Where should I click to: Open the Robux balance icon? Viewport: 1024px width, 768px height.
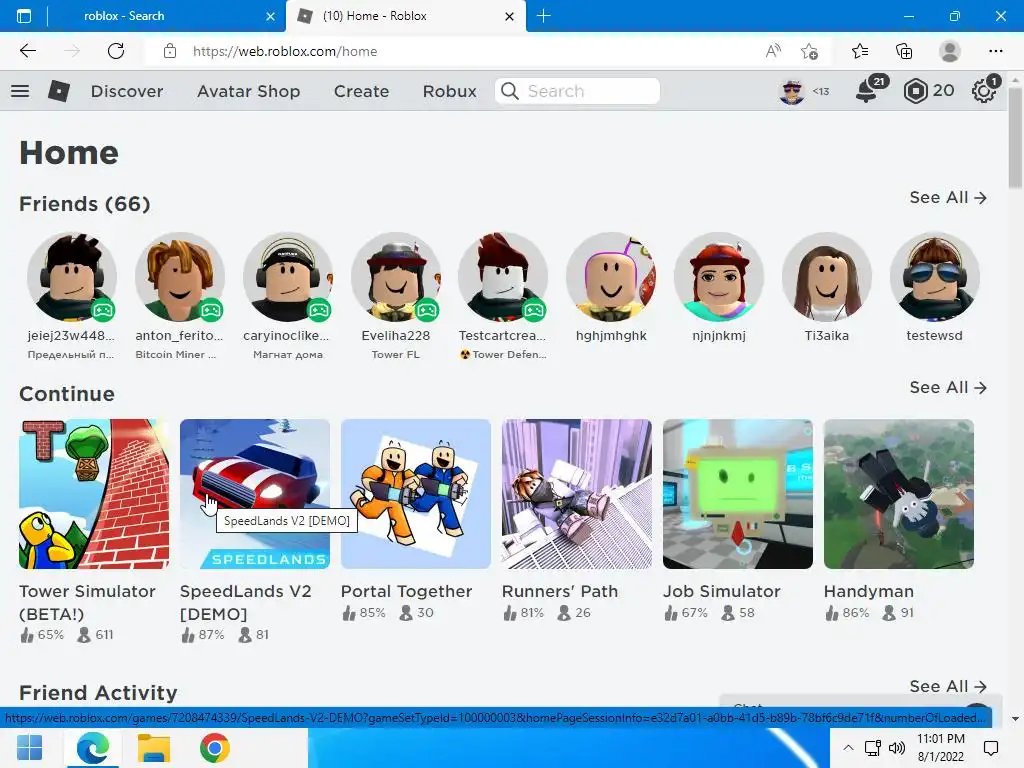tap(916, 91)
